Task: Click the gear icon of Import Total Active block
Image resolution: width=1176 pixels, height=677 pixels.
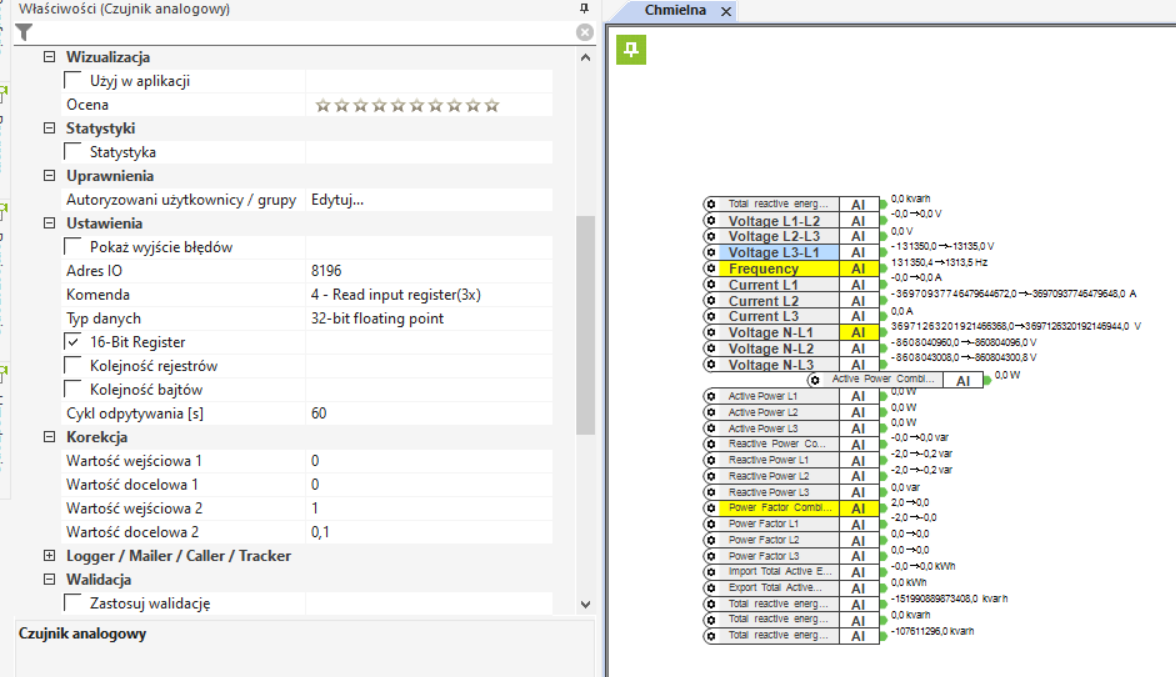Action: pos(711,572)
